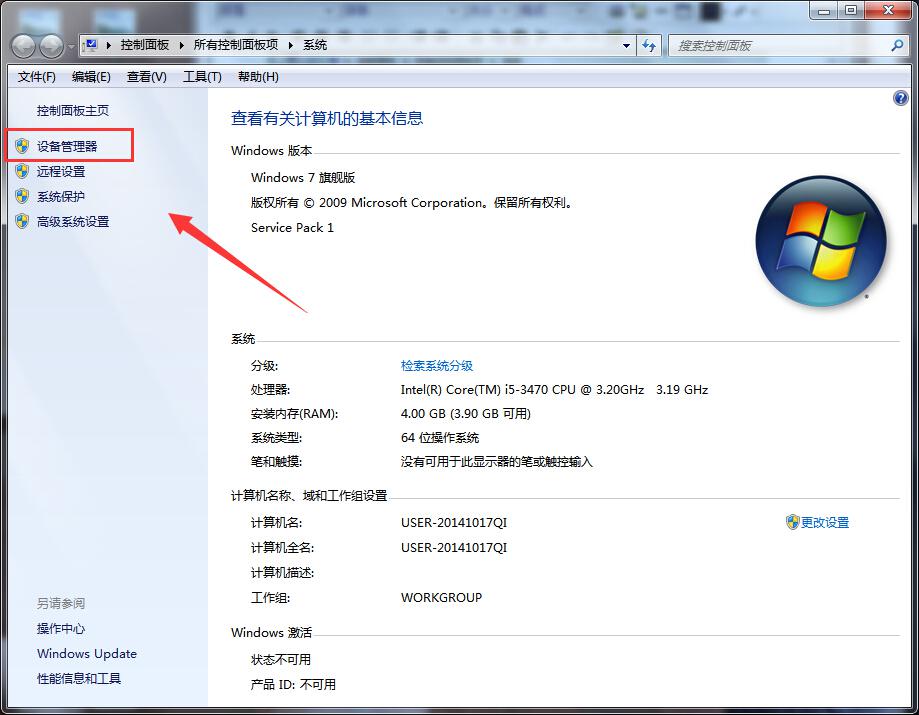Open the 查看(V) menu
Image resolution: width=919 pixels, height=715 pixels.
[146, 77]
